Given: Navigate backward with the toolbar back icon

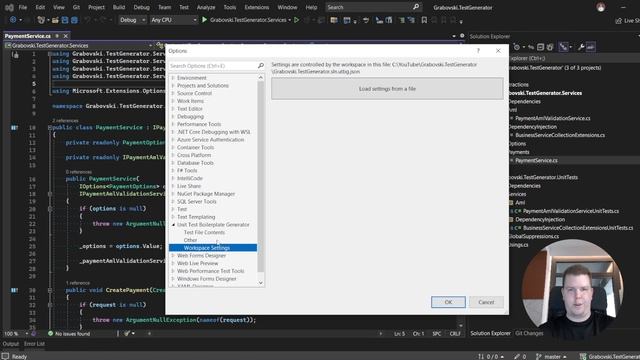Looking at the screenshot, I should pos(13,20).
